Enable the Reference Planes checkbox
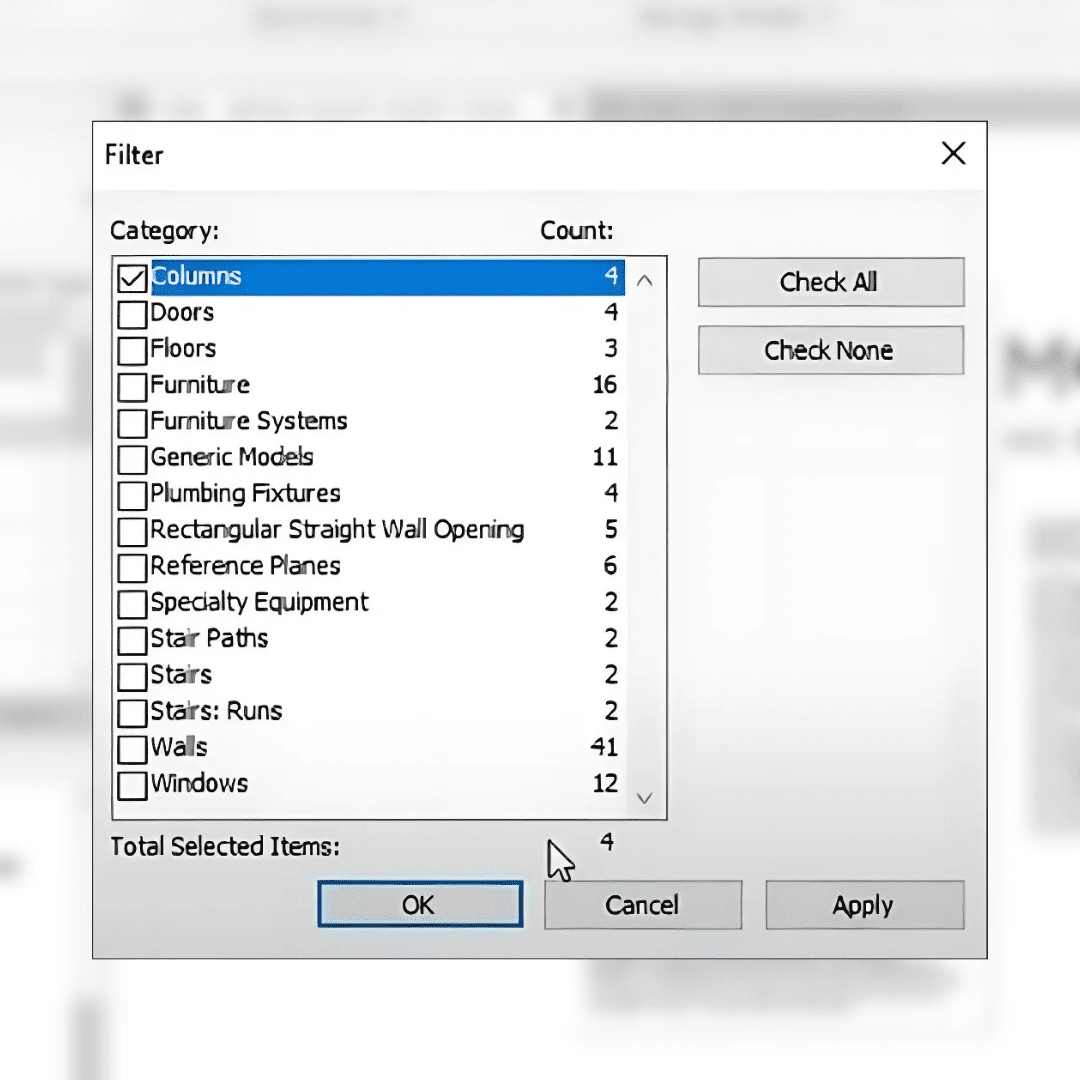The height and width of the screenshot is (1080, 1080). tap(132, 568)
